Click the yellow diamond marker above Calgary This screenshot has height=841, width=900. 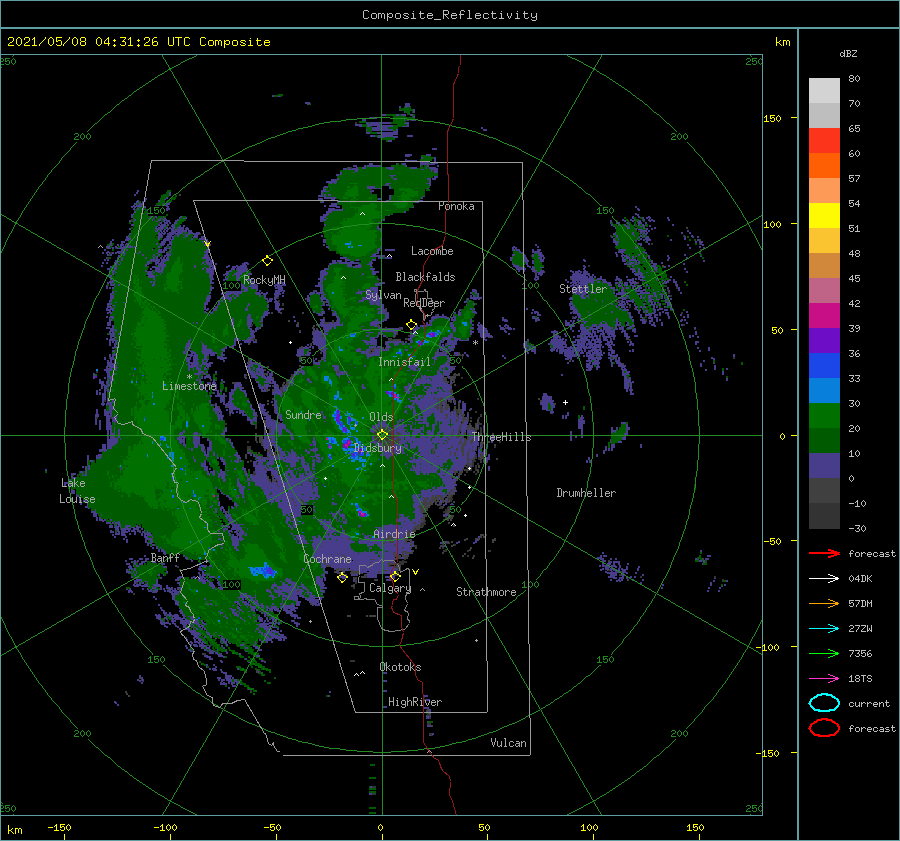click(395, 576)
